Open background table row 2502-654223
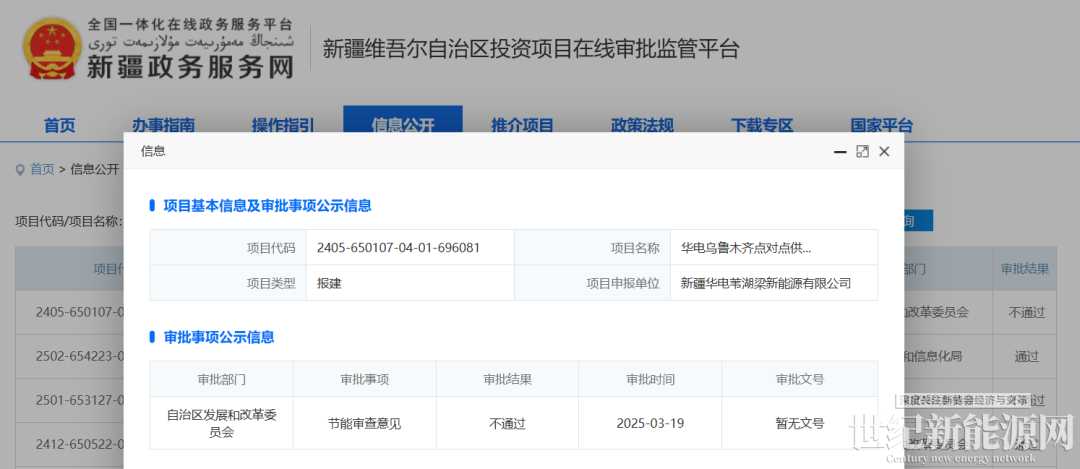 [x=77, y=356]
